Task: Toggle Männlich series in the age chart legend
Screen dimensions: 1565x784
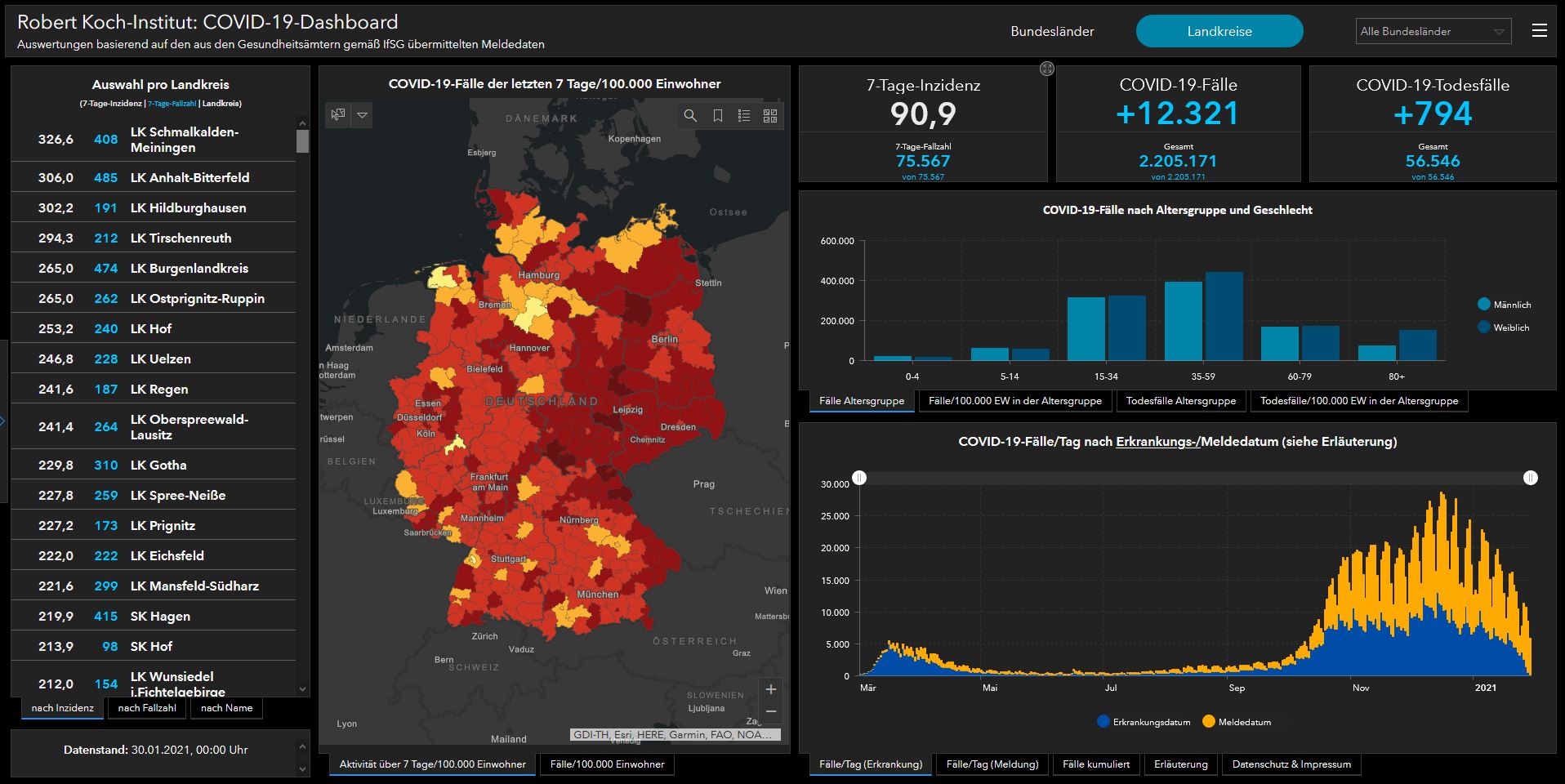Action: (1503, 305)
